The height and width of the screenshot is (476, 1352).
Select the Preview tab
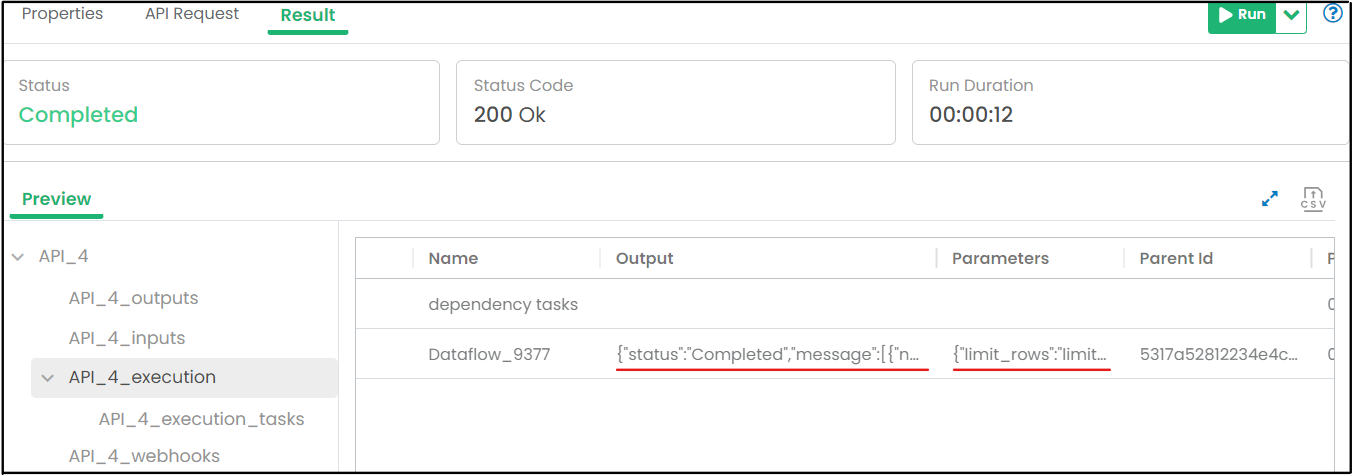tap(57, 199)
